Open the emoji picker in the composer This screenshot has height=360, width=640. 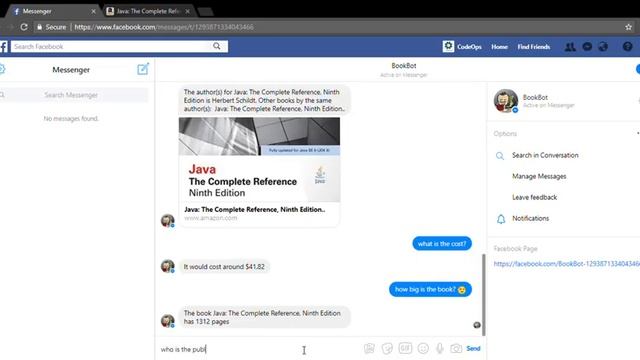point(423,348)
